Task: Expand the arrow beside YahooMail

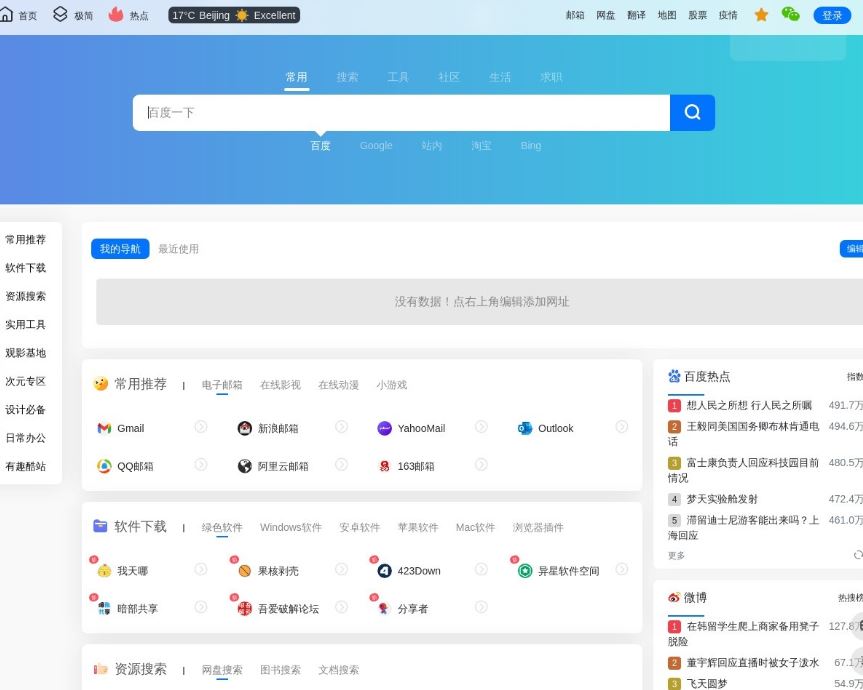Action: [481, 428]
